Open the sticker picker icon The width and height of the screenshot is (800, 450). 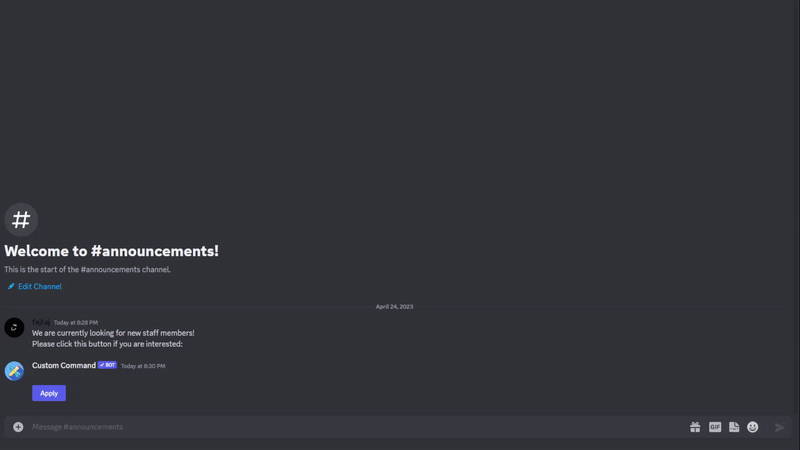(x=734, y=427)
